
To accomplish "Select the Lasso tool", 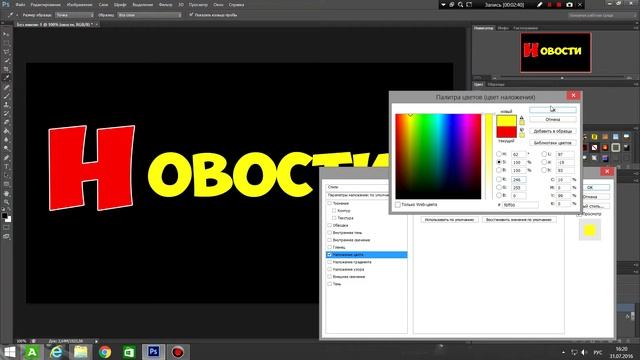I will coord(6,52).
